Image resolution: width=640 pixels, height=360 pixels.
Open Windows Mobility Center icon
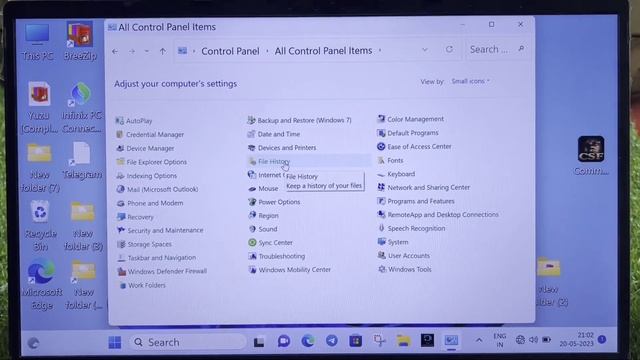252,270
